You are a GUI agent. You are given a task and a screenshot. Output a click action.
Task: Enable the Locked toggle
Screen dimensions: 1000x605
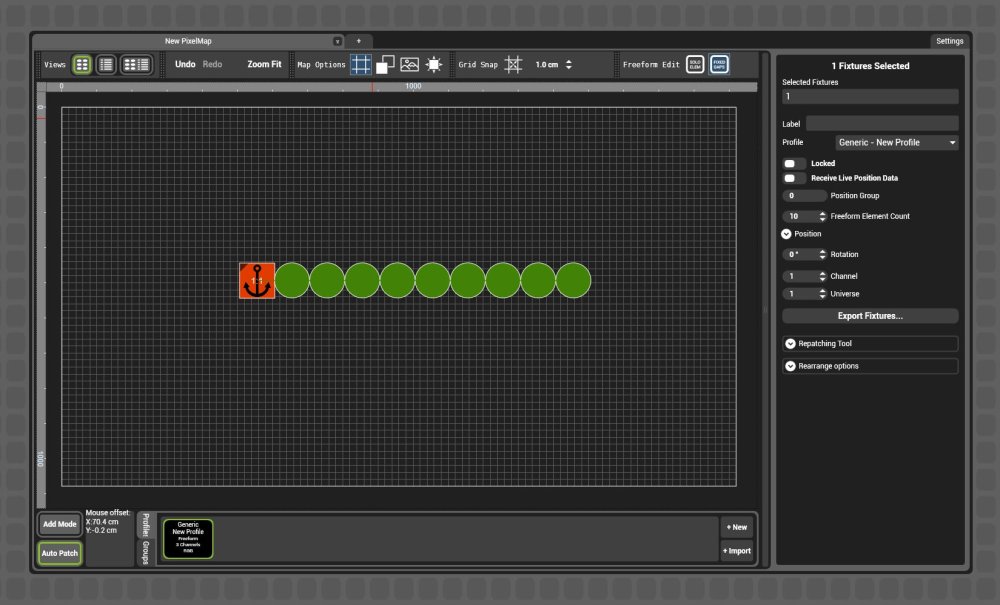tap(793, 163)
